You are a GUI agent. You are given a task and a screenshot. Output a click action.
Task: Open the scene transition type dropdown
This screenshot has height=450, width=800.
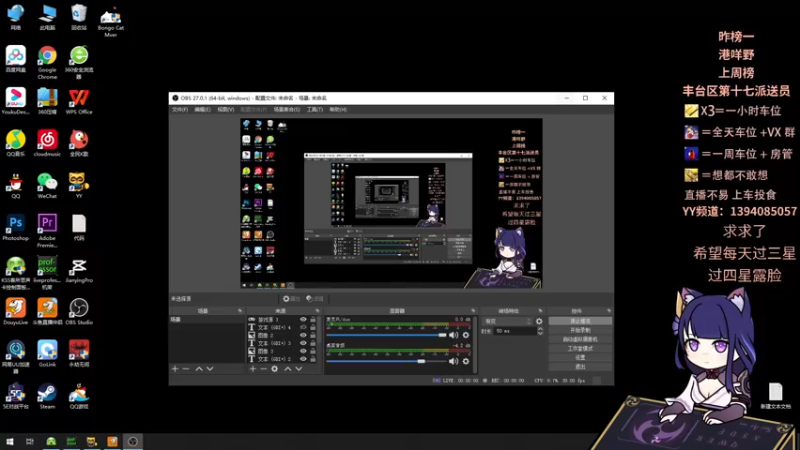click(508, 321)
